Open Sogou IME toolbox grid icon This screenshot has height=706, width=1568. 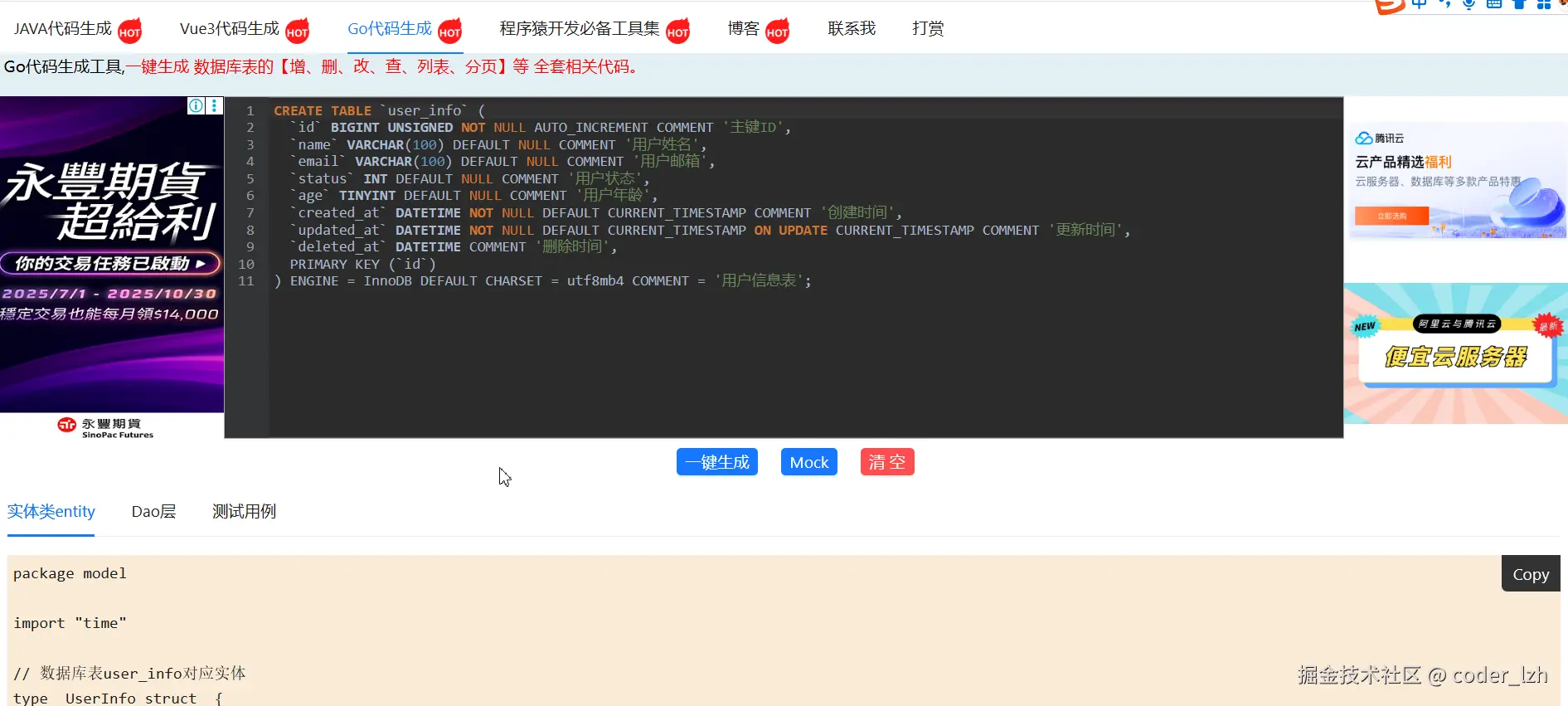(x=1543, y=4)
